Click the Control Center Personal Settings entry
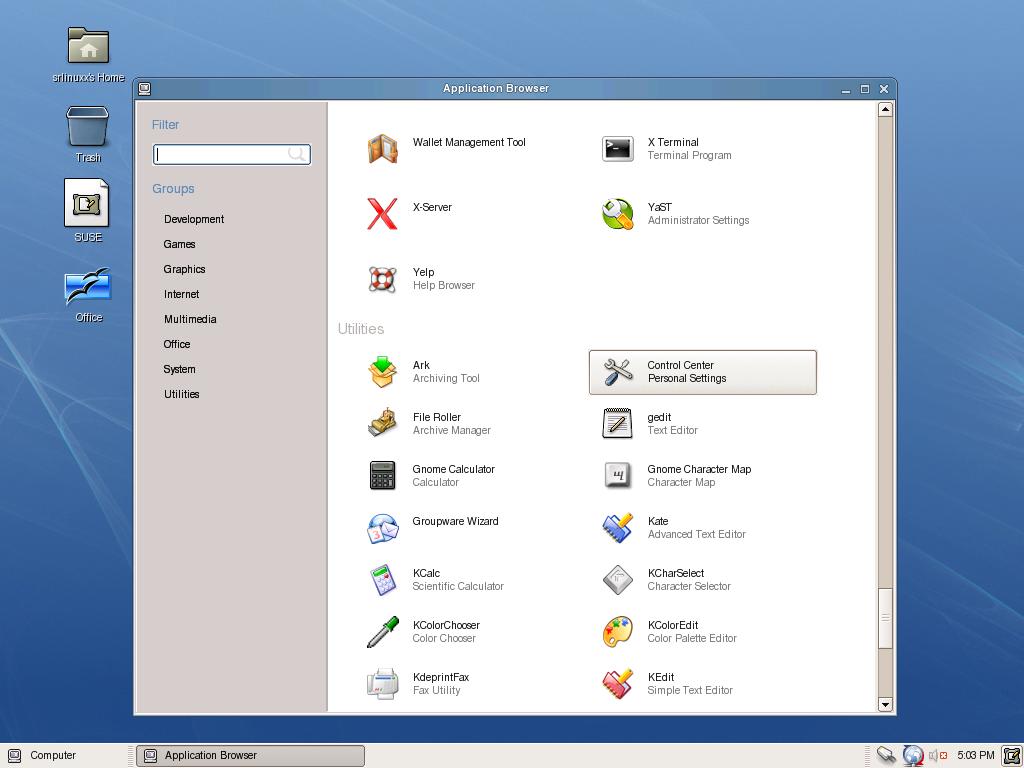Image resolution: width=1024 pixels, height=768 pixels. click(x=703, y=372)
